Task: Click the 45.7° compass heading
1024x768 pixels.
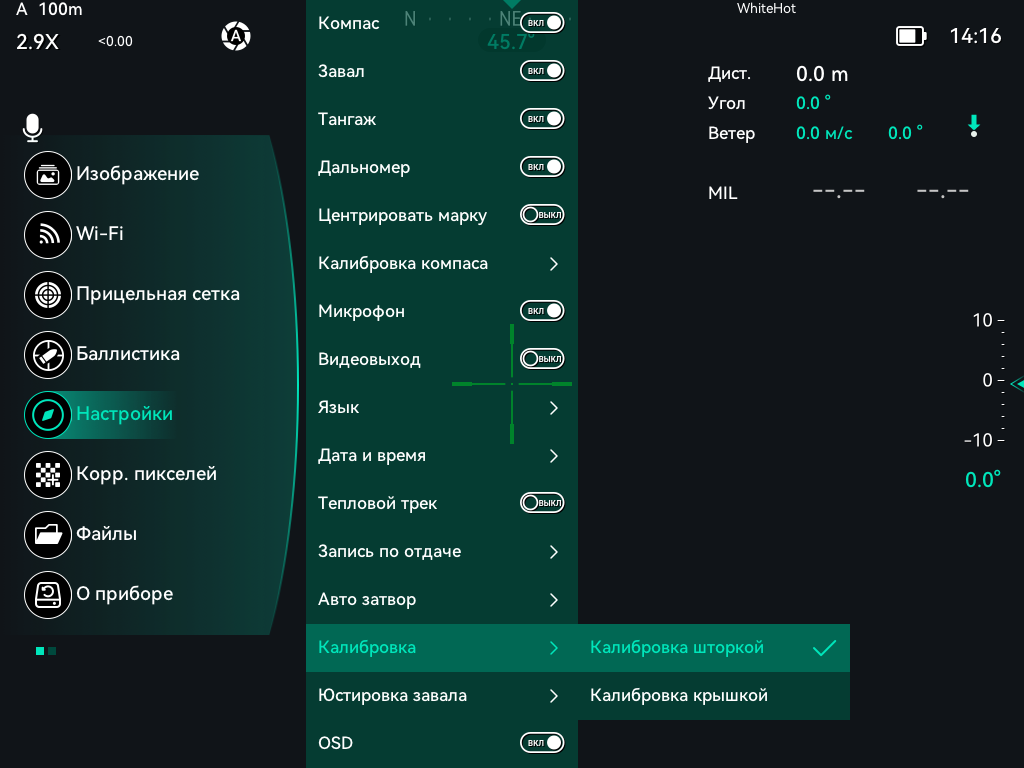Action: pos(511,42)
